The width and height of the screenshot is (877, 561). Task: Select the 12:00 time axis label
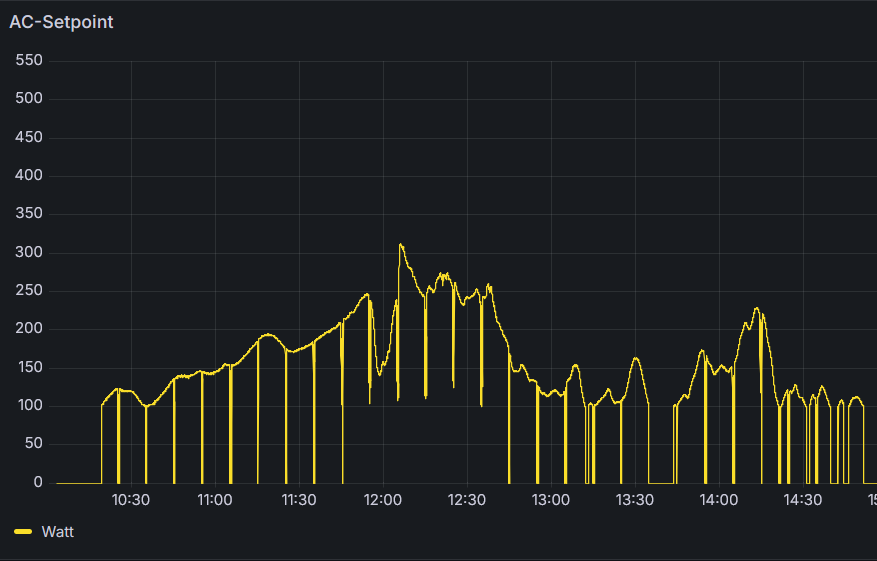point(383,500)
